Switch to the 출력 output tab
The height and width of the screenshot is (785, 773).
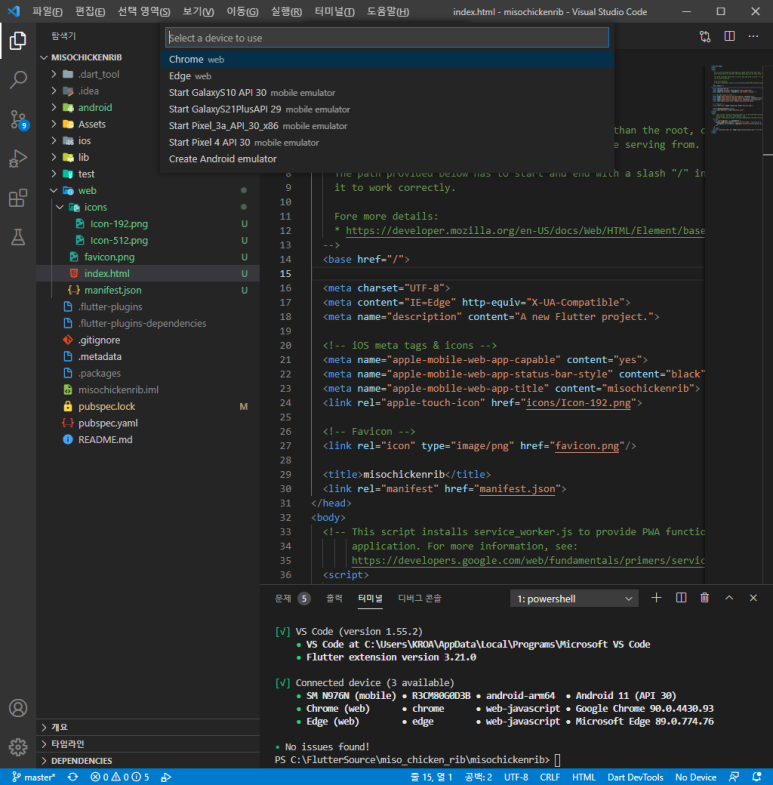coord(334,598)
